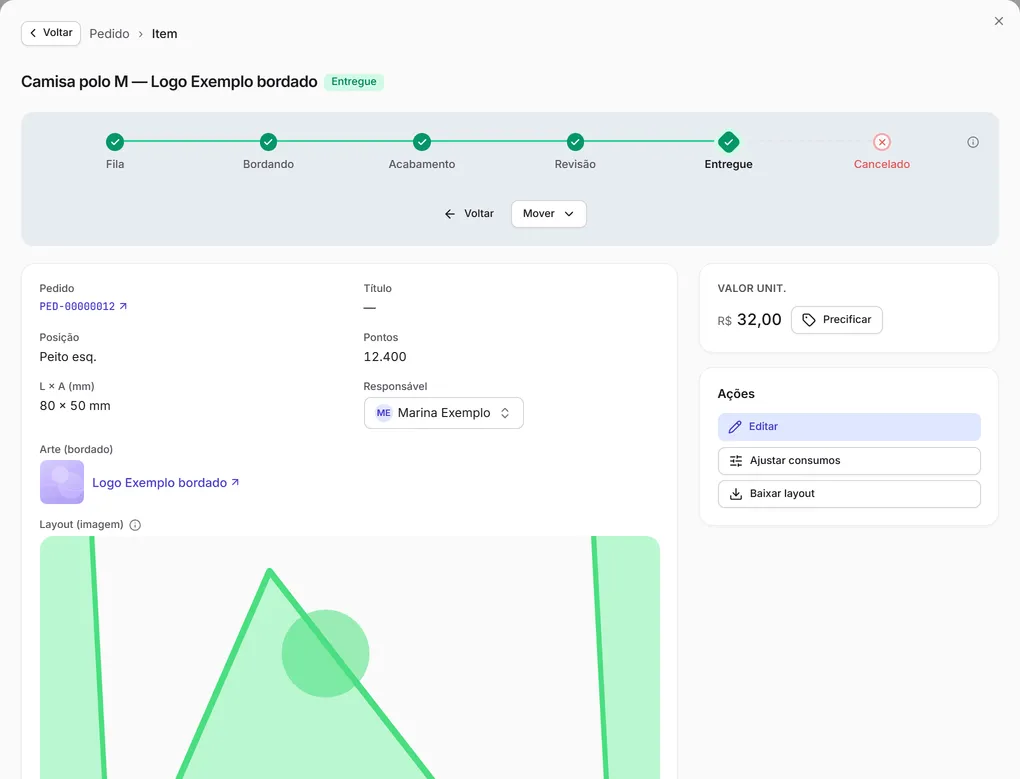Open the PED-00000012 order link
This screenshot has height=779, width=1020.
(x=83, y=306)
